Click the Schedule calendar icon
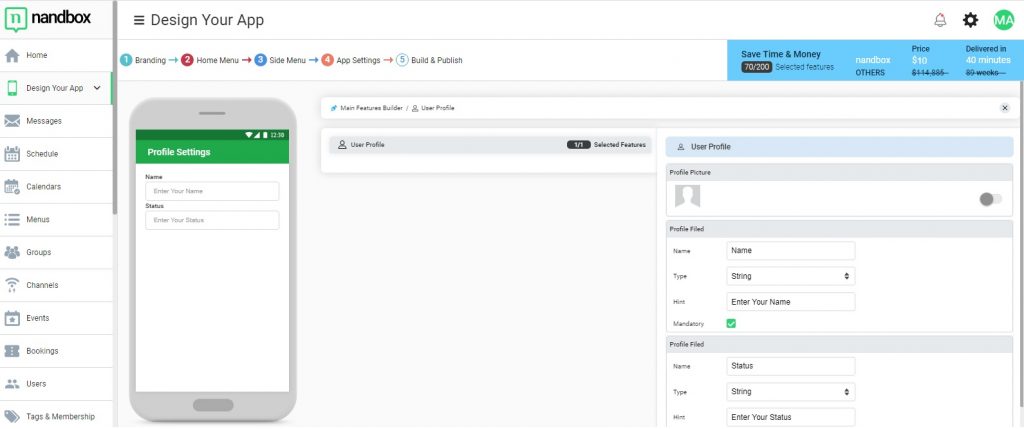This screenshot has width=1024, height=429. pos(12,154)
